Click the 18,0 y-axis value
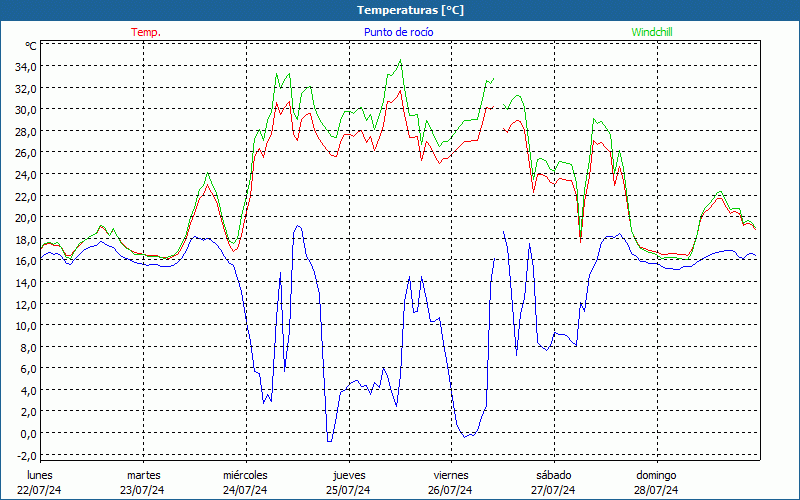Viewport: 800px width, 500px height. click(x=26, y=239)
